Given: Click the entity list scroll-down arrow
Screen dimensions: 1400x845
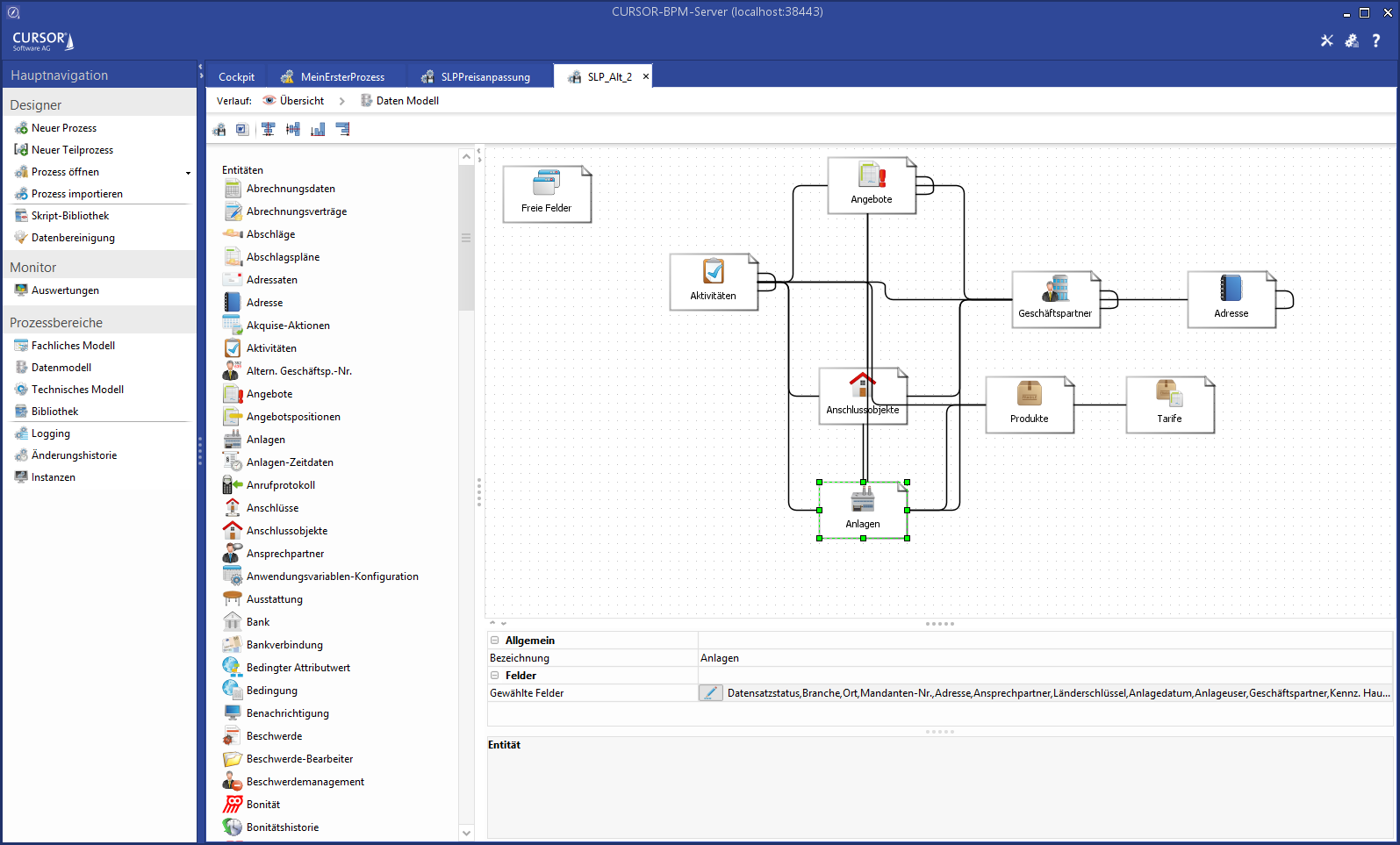Looking at the screenshot, I should 466,833.
